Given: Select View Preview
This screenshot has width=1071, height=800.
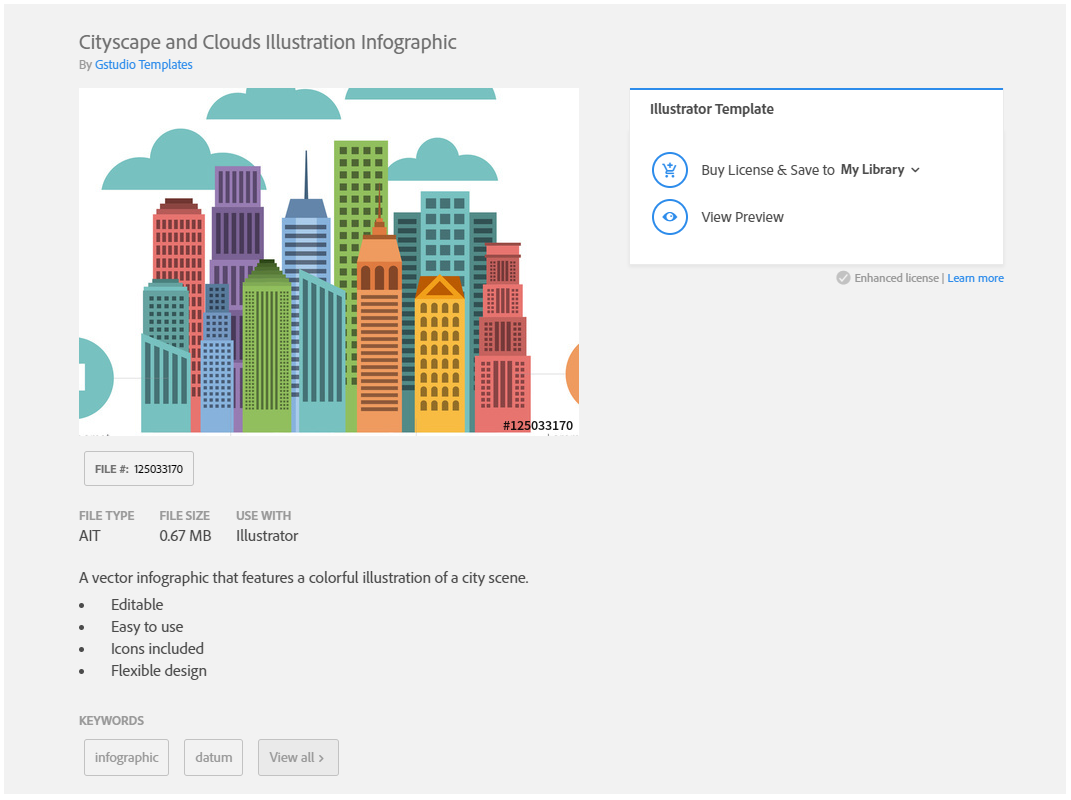Looking at the screenshot, I should [x=741, y=217].
